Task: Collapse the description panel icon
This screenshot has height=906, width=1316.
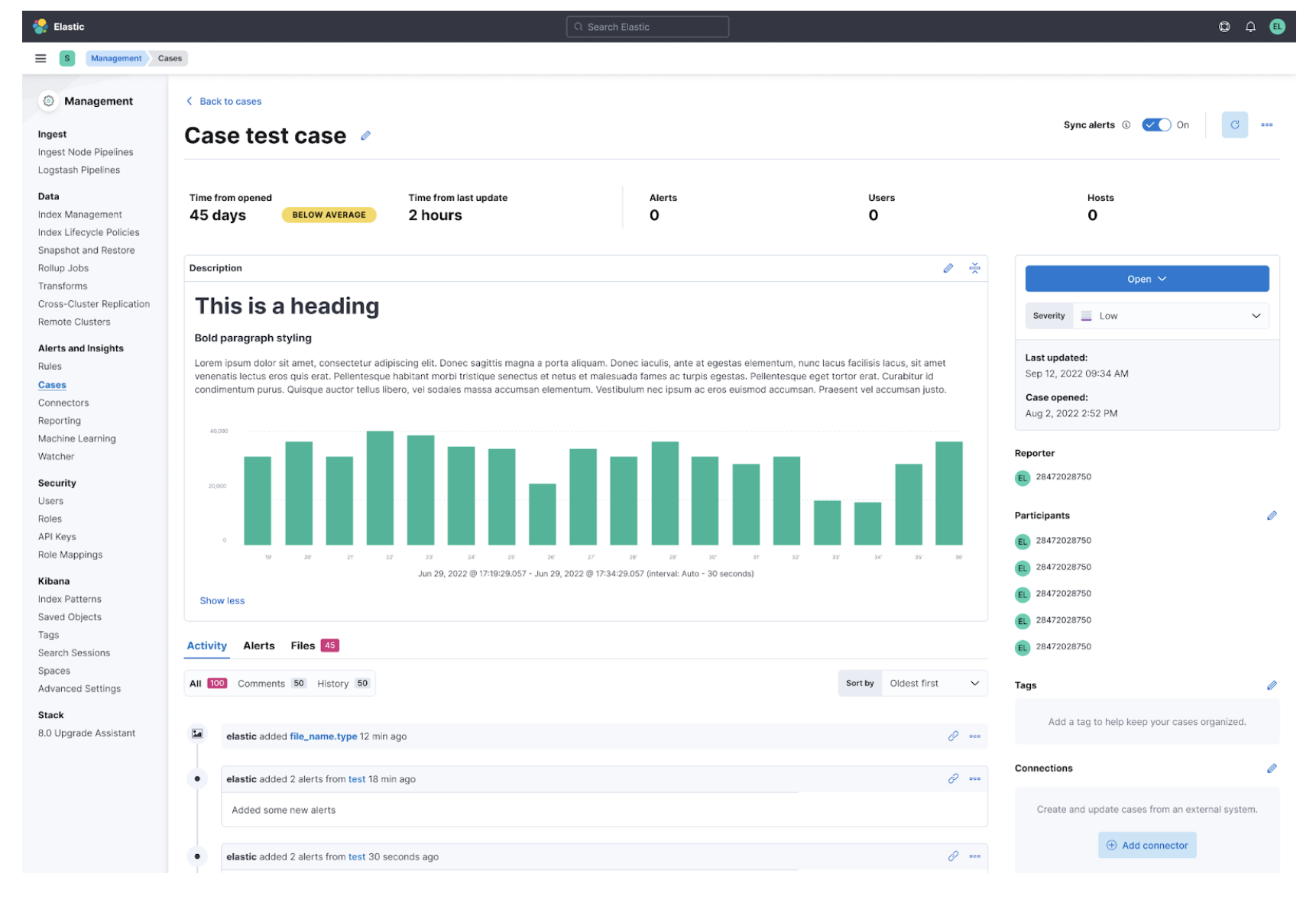Action: tap(974, 268)
